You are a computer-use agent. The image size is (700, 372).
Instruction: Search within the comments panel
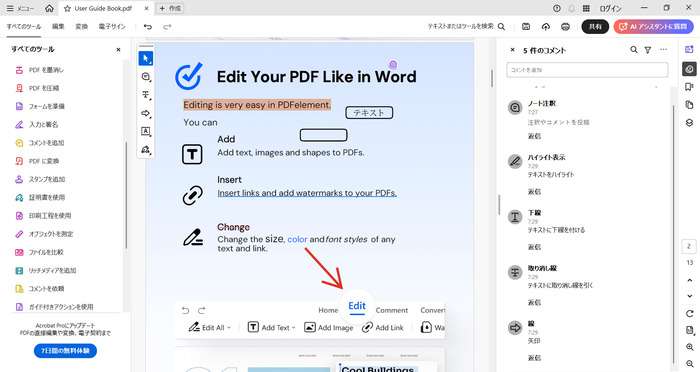click(x=634, y=50)
